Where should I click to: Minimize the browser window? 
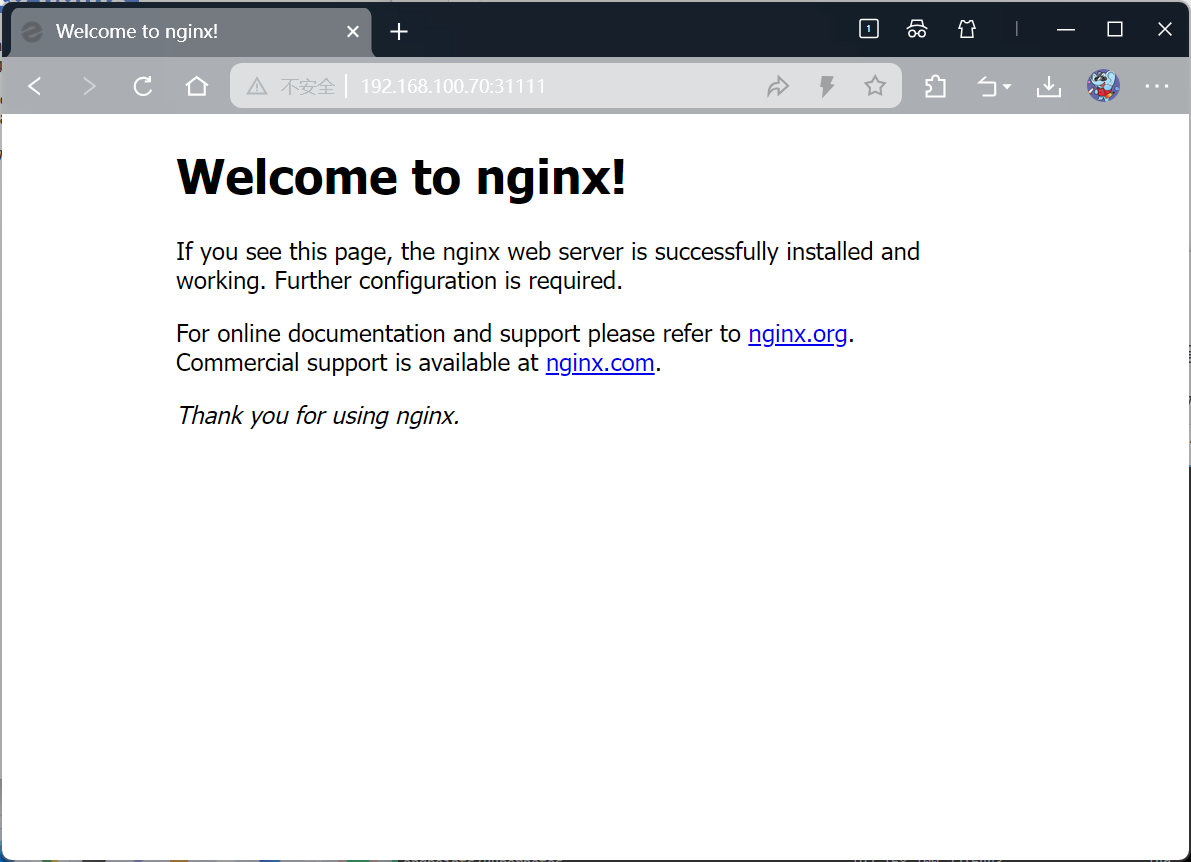point(1066,30)
